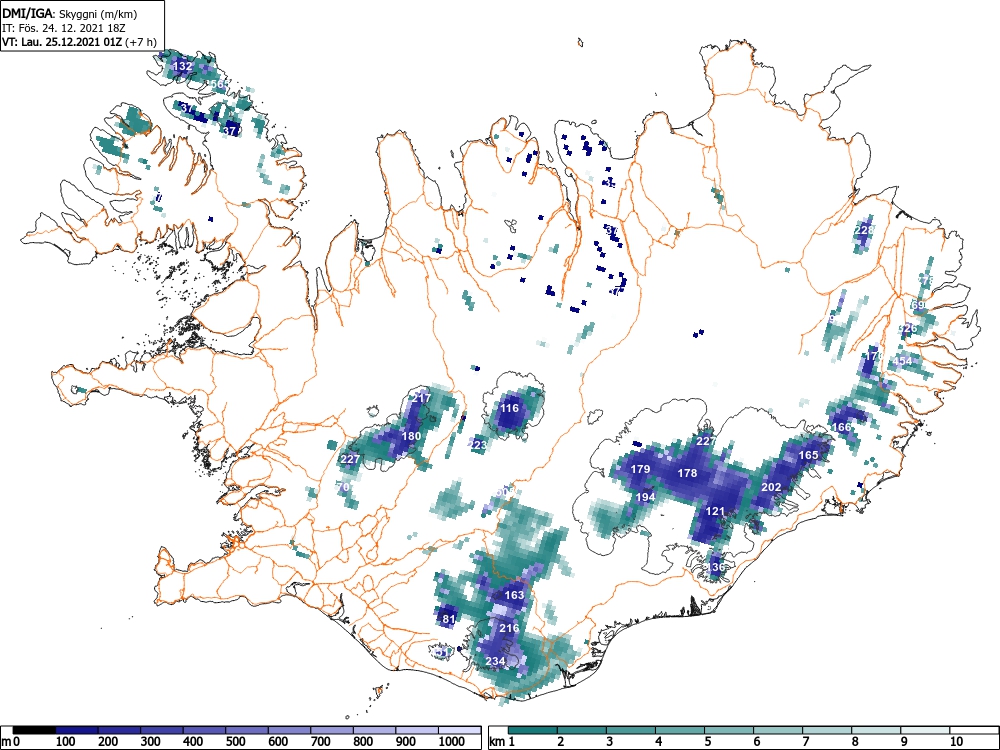Click the 'DMI/IGA: Skyggni (m/km)' title text

pyautogui.click(x=70, y=13)
